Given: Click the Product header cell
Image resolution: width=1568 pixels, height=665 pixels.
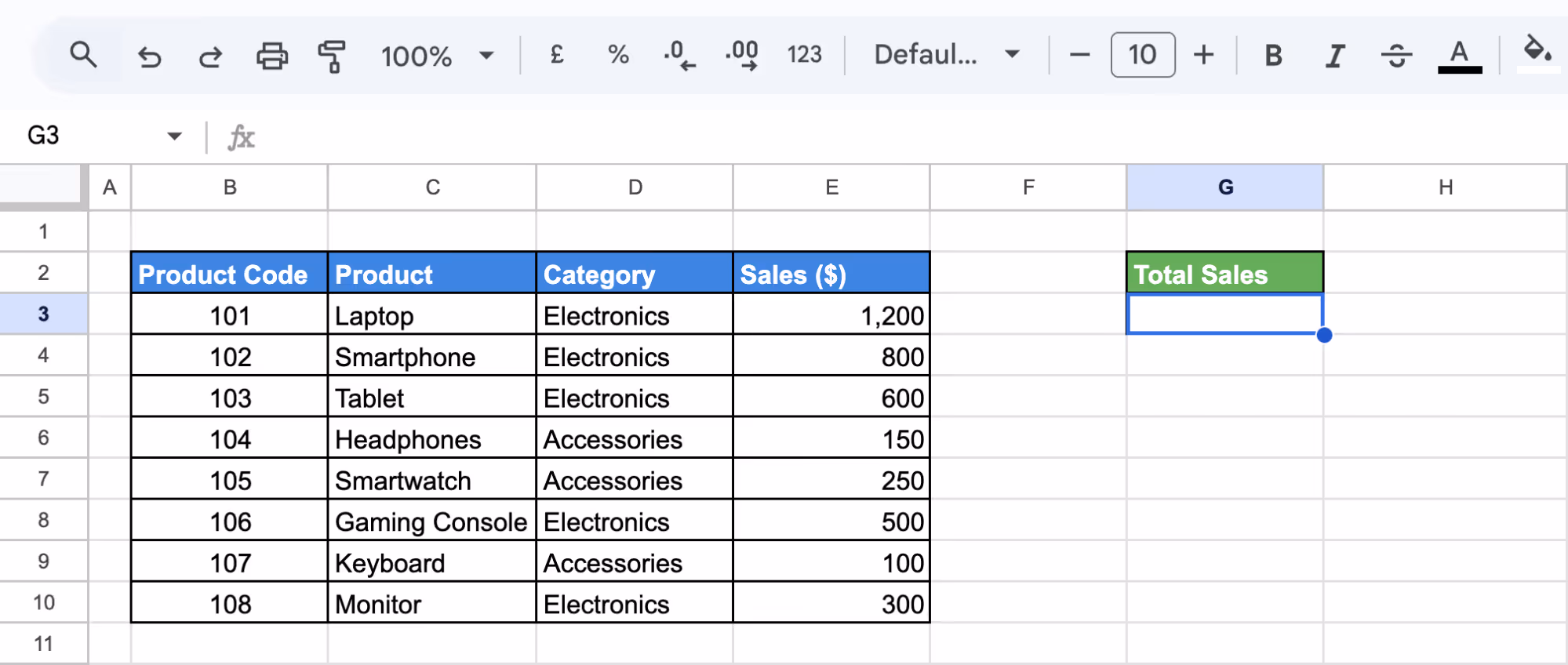Looking at the screenshot, I should 432,273.
